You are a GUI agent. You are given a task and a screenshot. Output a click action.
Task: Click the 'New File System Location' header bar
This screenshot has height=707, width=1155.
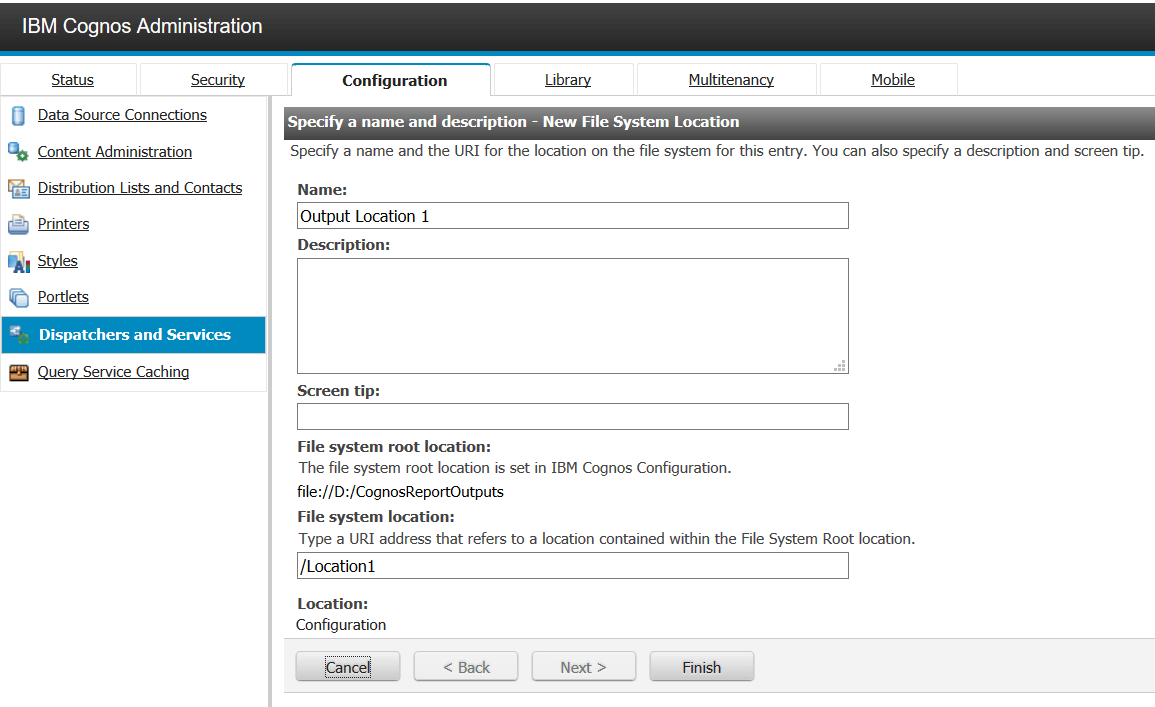(x=719, y=122)
